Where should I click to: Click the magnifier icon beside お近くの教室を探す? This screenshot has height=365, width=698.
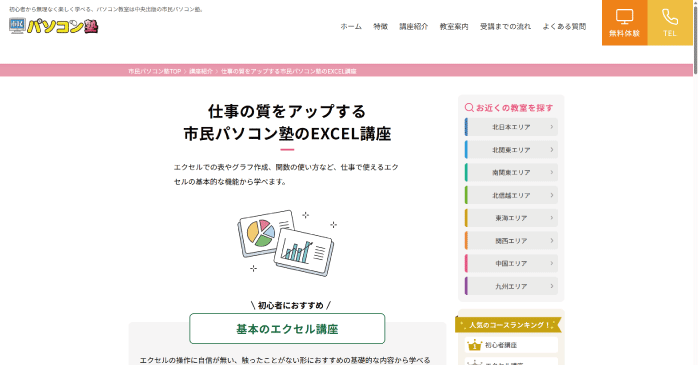[469, 108]
